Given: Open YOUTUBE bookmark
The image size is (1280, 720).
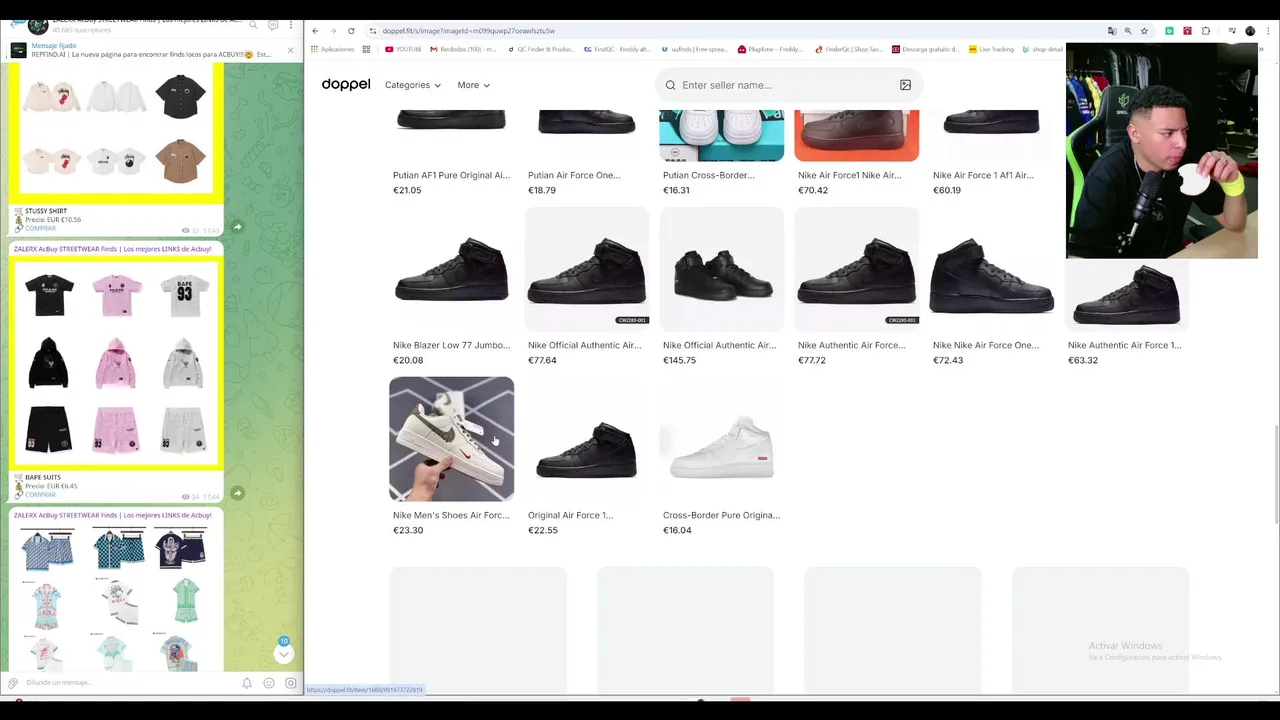Looking at the screenshot, I should coord(403,49).
